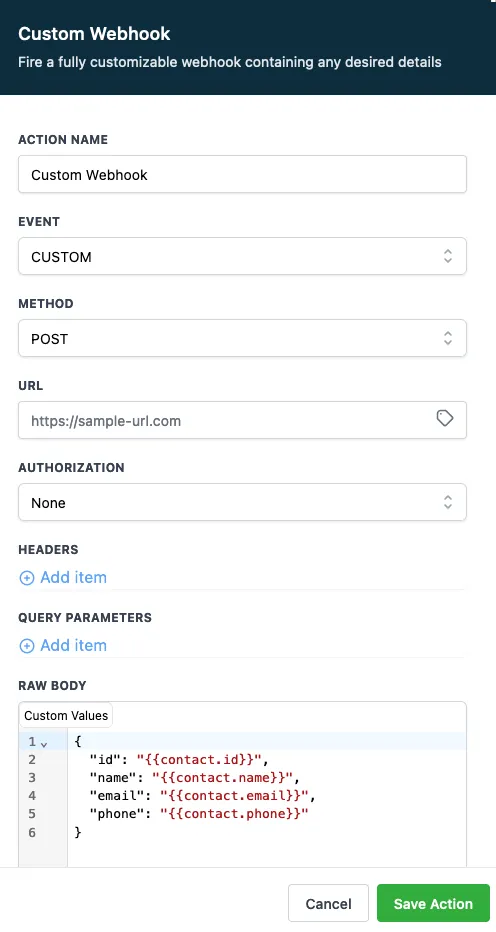Click the tag icon in URL field
This screenshot has width=496, height=932.
[444, 419]
